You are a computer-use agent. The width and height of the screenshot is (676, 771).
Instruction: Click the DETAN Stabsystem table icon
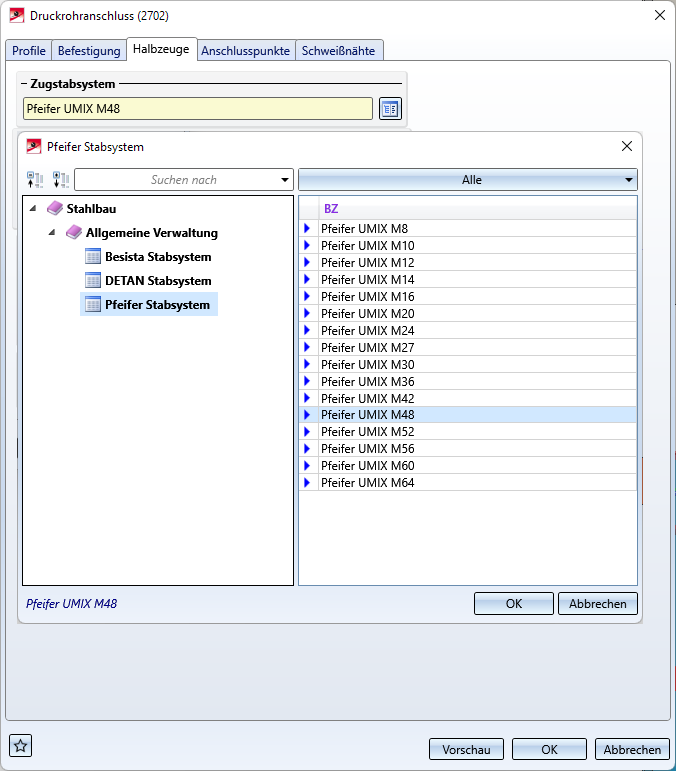pos(93,280)
